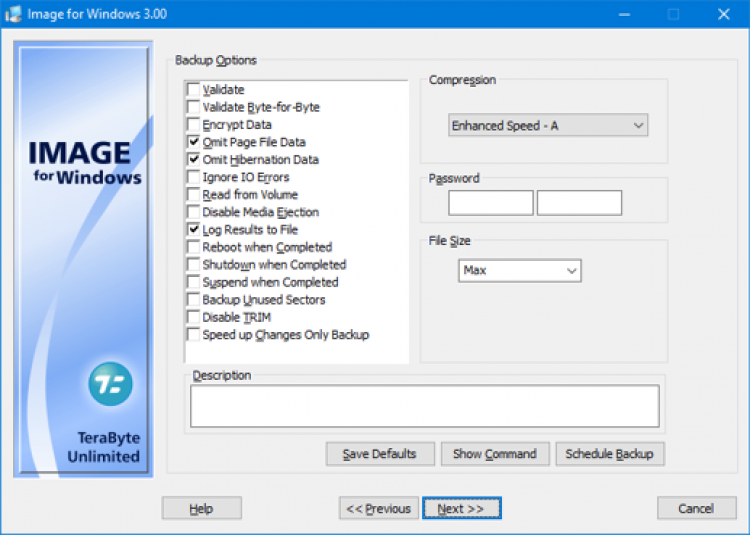
Task: Open Help
Action: coord(201,508)
